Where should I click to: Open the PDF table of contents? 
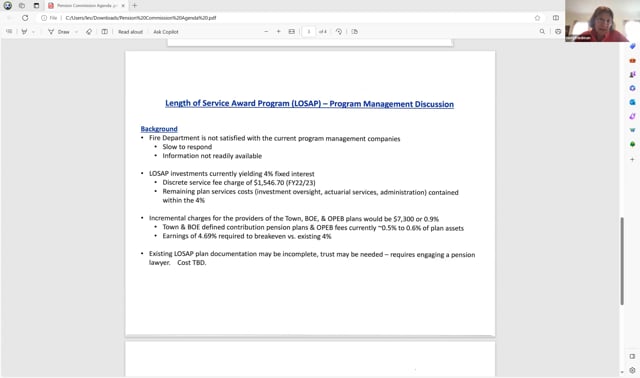pos(9,31)
